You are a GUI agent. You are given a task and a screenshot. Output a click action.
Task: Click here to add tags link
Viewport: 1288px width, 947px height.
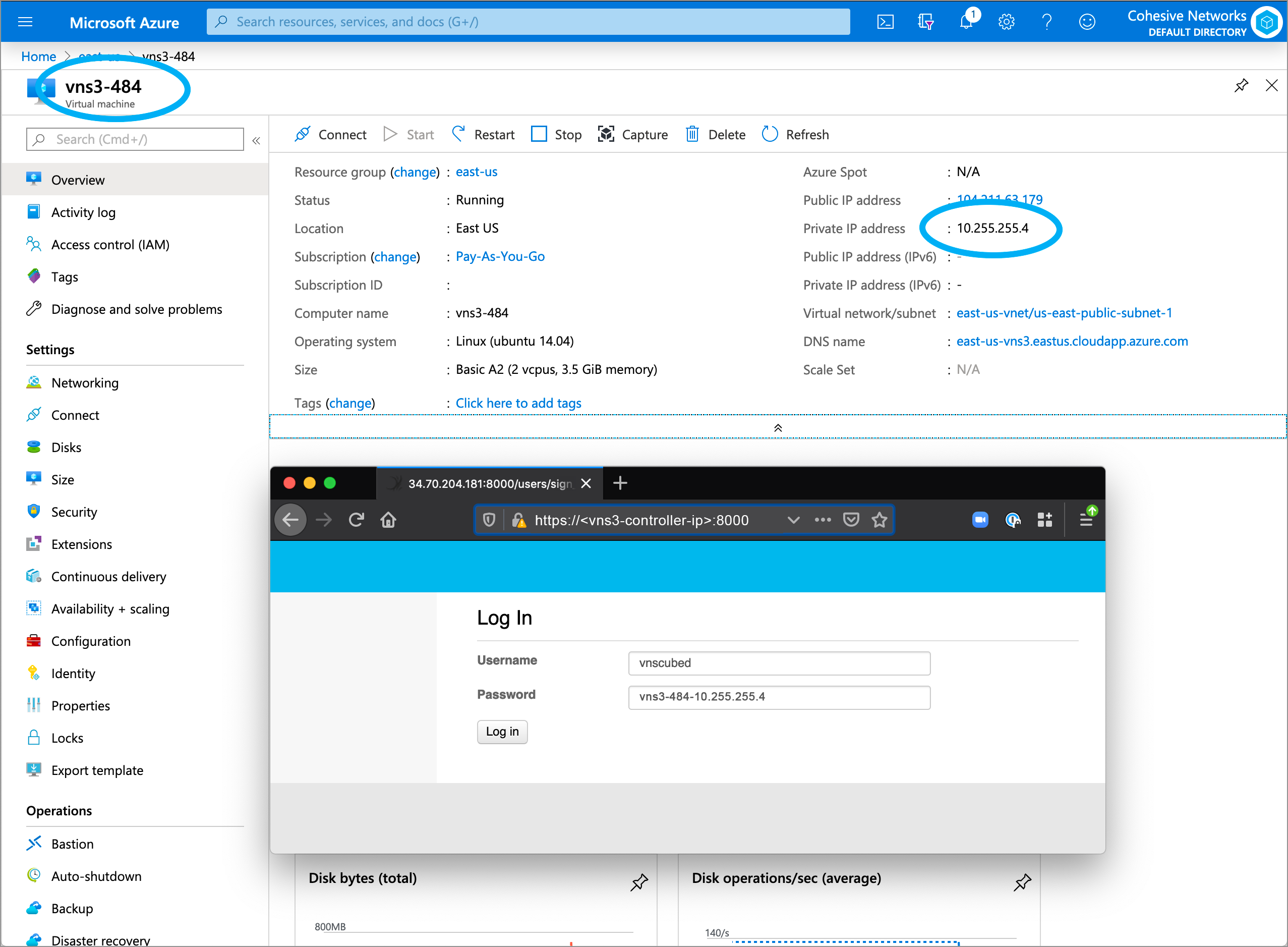(x=518, y=403)
